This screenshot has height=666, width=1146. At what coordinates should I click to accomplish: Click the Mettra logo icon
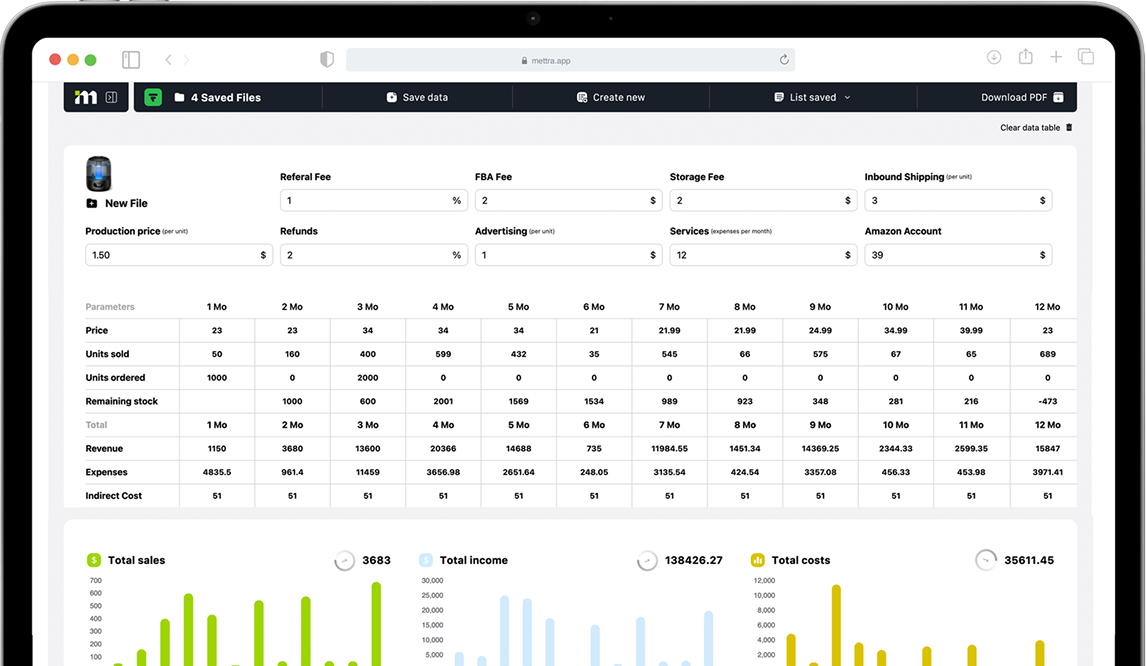coord(87,97)
